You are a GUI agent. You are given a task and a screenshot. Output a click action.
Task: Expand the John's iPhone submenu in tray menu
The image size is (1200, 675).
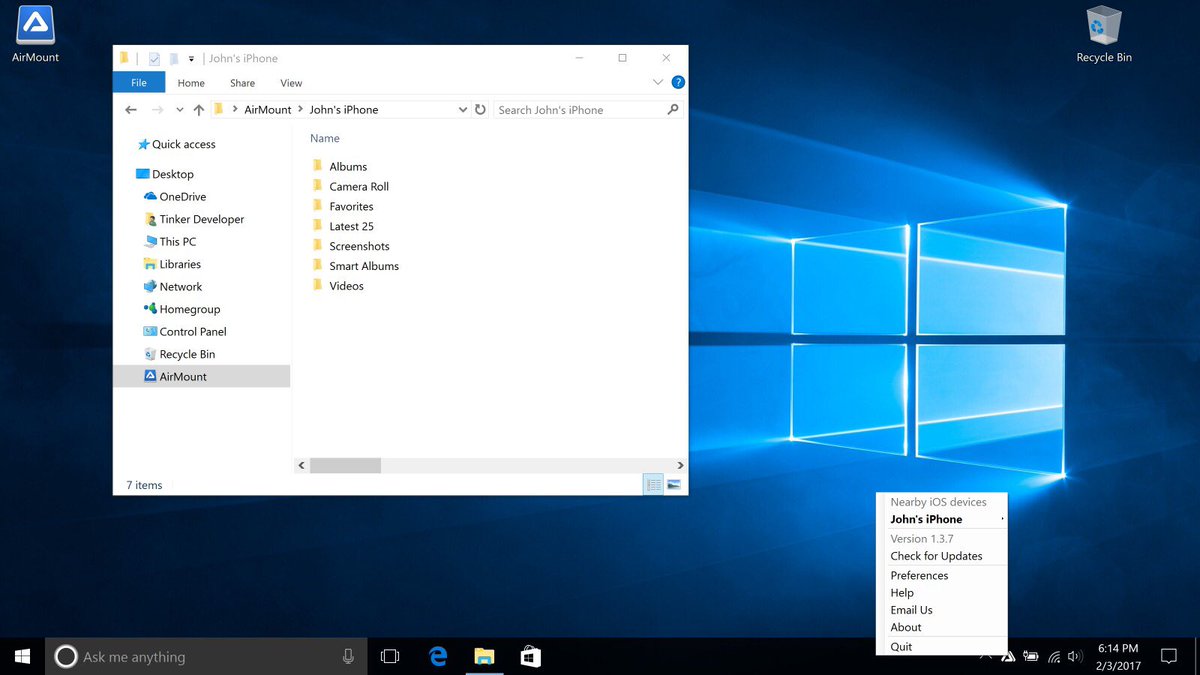pos(1002,520)
